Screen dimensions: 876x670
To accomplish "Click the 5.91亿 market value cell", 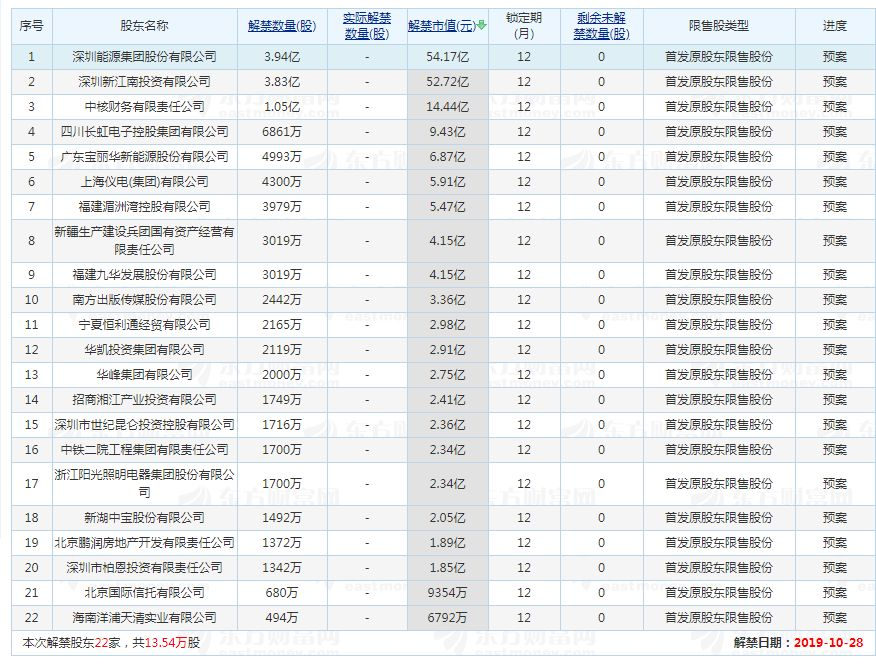I will 447,182.
